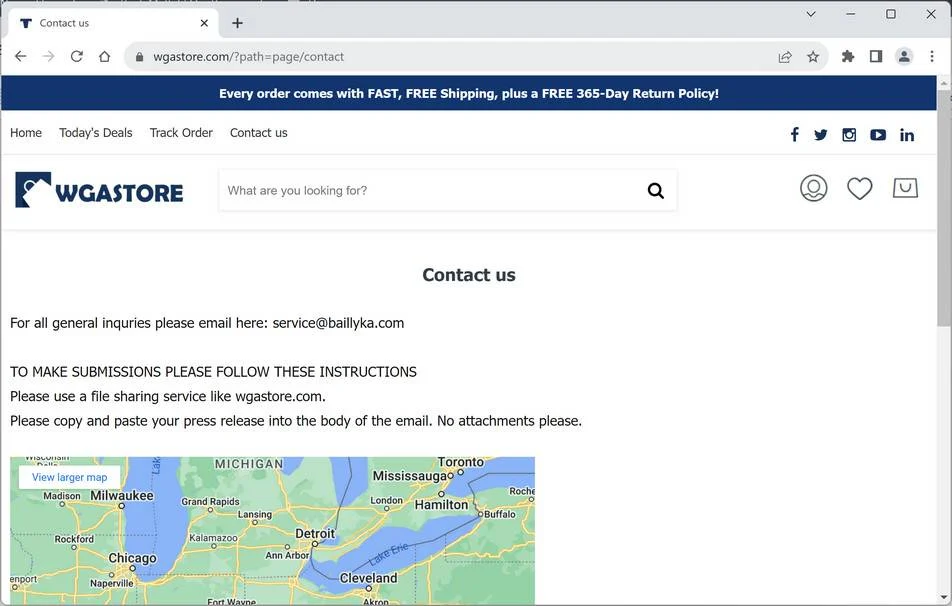The image size is (952, 606).
Task: Open Today's Deals menu item
Action: coord(95,132)
